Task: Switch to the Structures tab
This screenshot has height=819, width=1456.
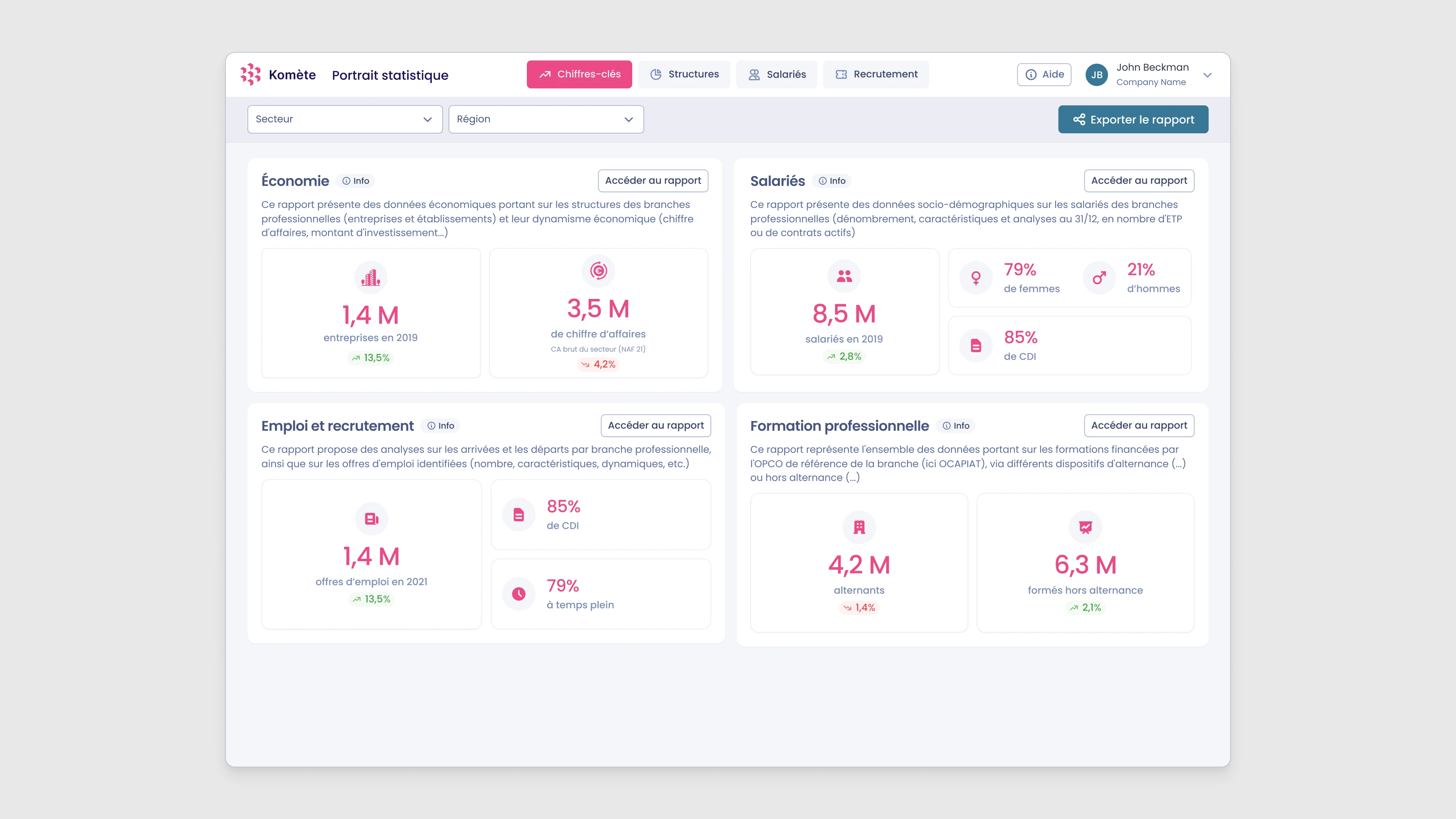Action: (x=684, y=74)
